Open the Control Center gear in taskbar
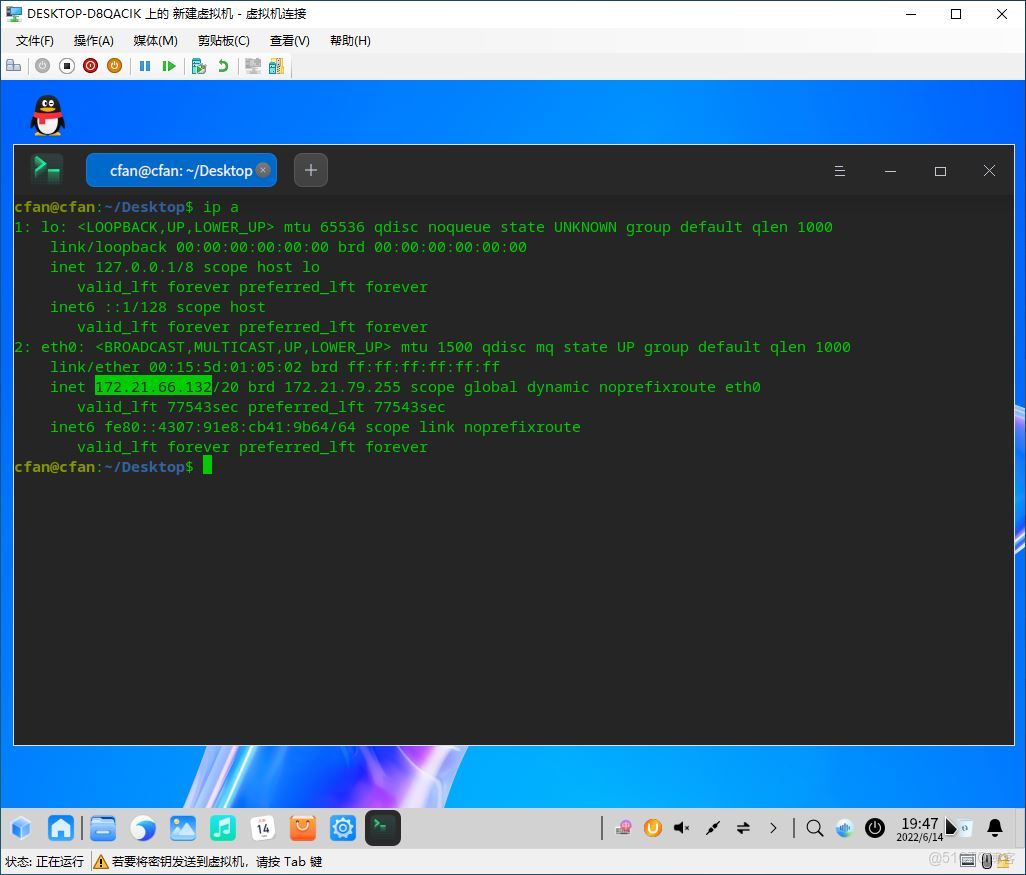Screen dimensions: 1026x875 tap(343, 828)
